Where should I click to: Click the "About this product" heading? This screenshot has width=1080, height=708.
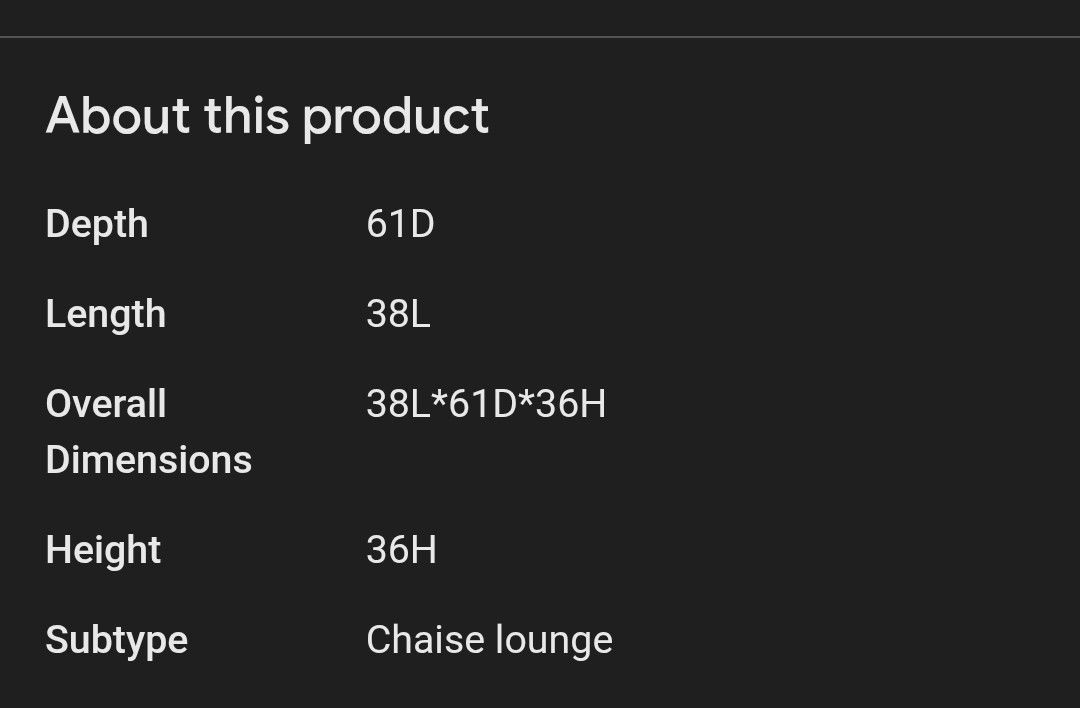267,116
